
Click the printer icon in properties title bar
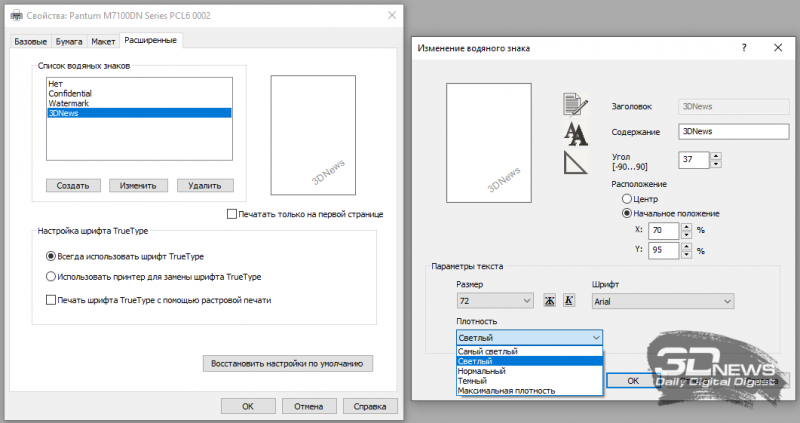(8, 16)
